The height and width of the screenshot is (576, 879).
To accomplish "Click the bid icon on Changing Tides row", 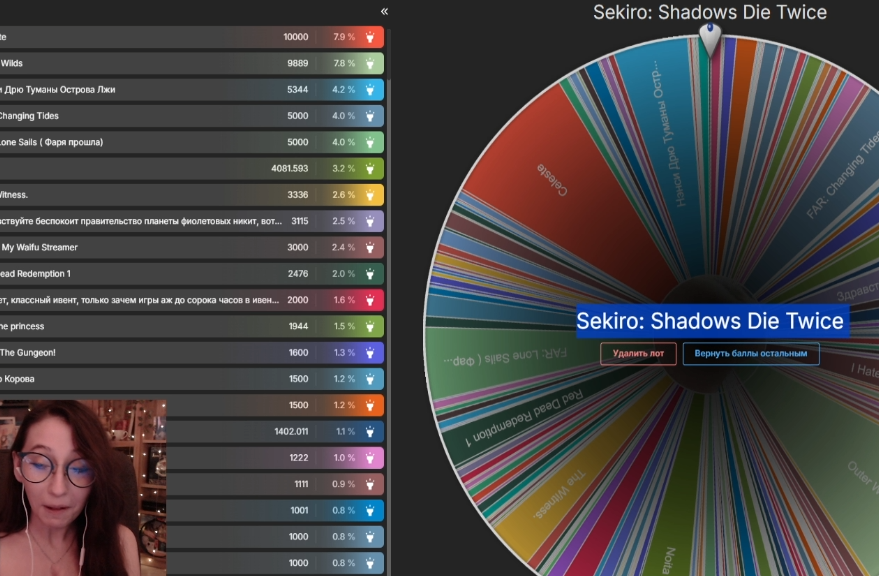I will (x=370, y=116).
